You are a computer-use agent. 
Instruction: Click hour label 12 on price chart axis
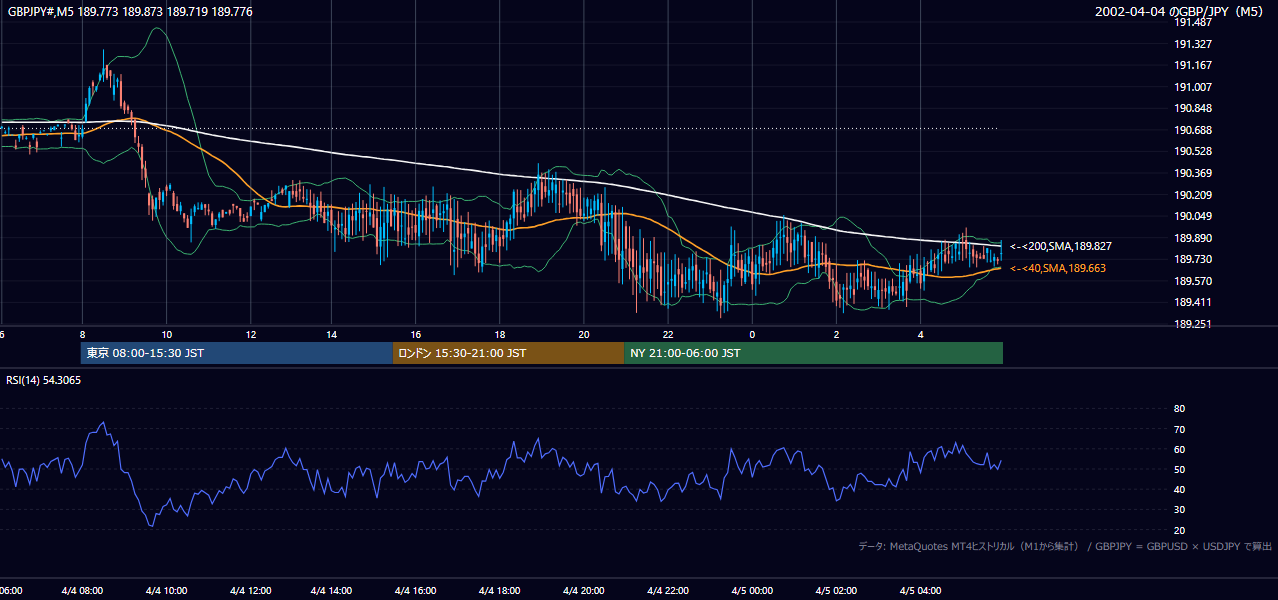coord(250,335)
